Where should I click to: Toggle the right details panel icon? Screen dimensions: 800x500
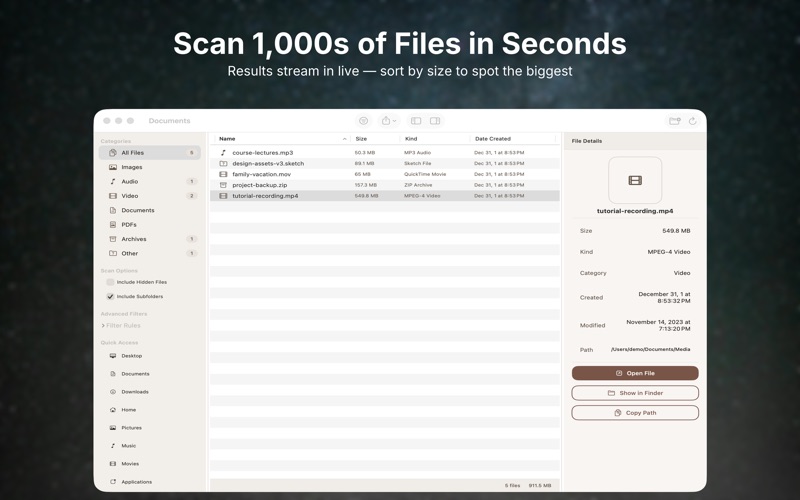435,121
